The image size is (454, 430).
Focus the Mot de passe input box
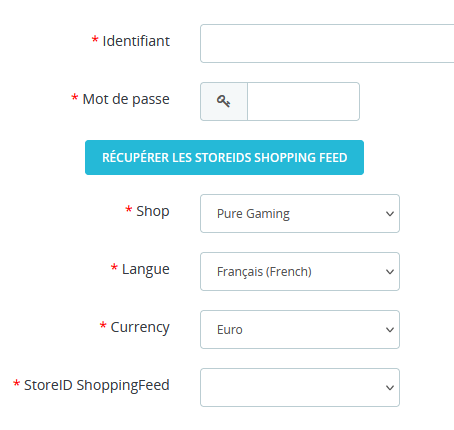pyautogui.click(x=303, y=101)
